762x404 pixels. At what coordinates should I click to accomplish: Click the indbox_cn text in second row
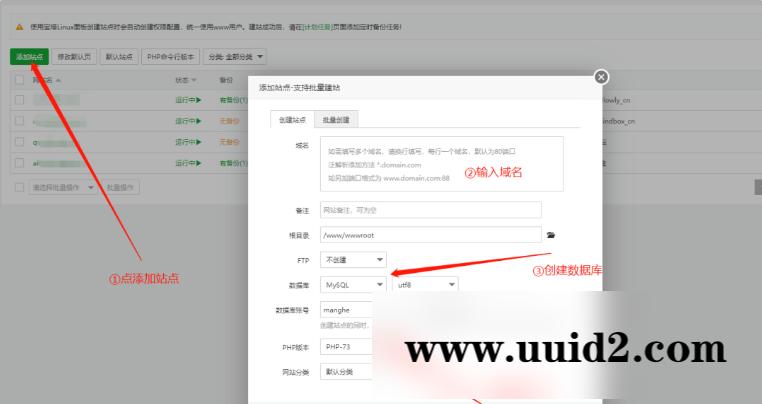coord(618,121)
